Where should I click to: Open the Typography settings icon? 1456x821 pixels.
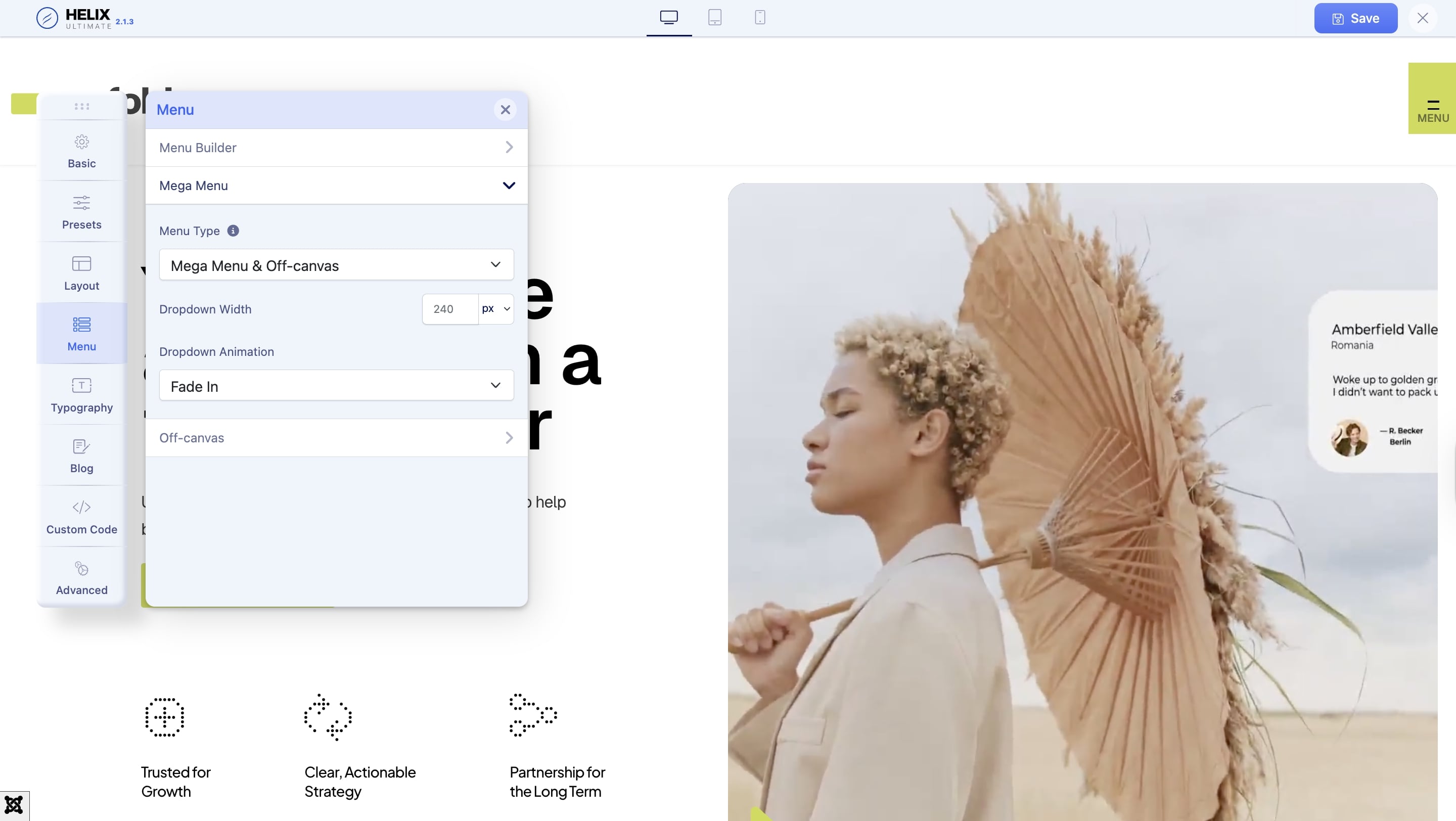(81, 386)
